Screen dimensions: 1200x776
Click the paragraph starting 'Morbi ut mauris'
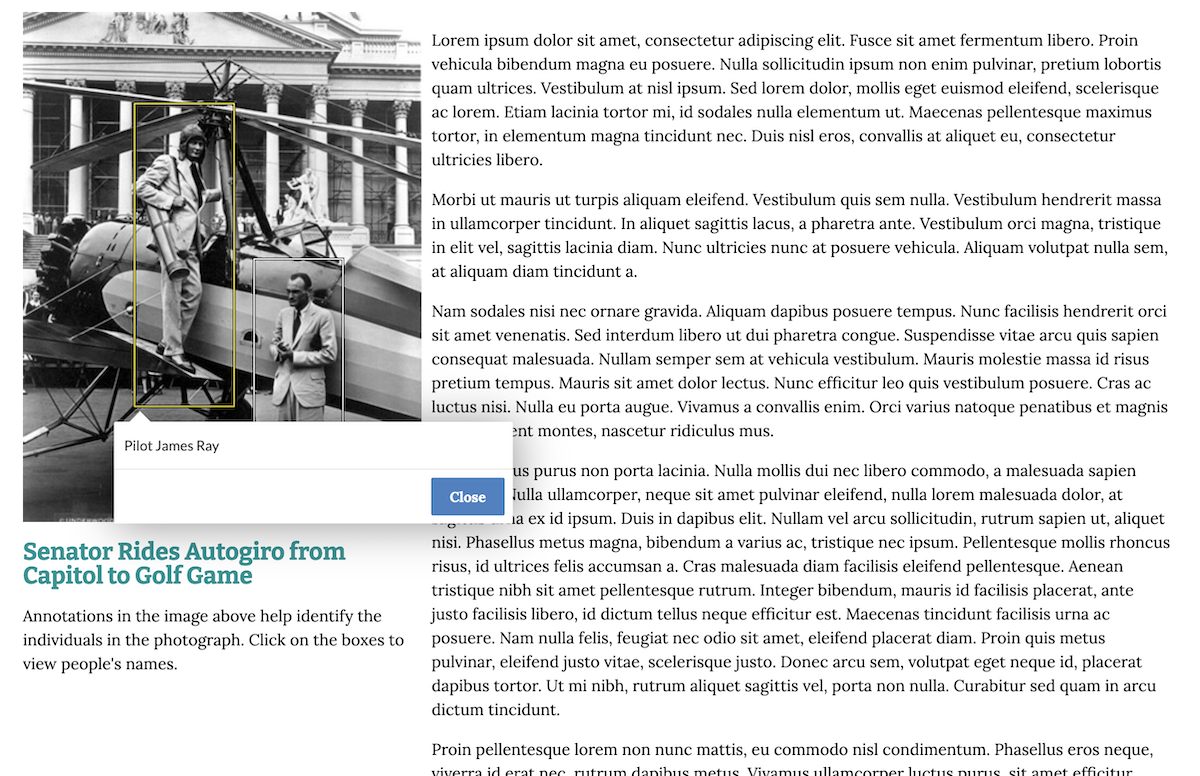click(800, 235)
